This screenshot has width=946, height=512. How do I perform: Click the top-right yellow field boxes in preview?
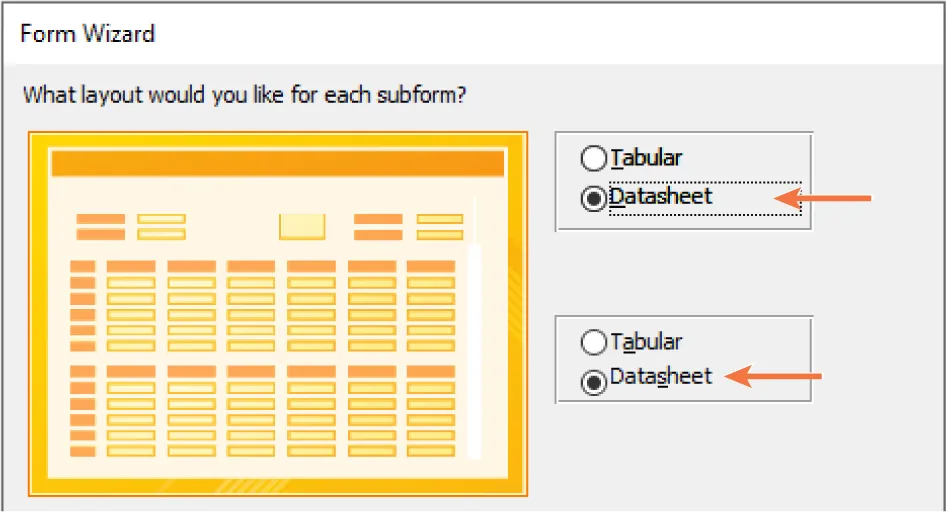click(x=439, y=226)
